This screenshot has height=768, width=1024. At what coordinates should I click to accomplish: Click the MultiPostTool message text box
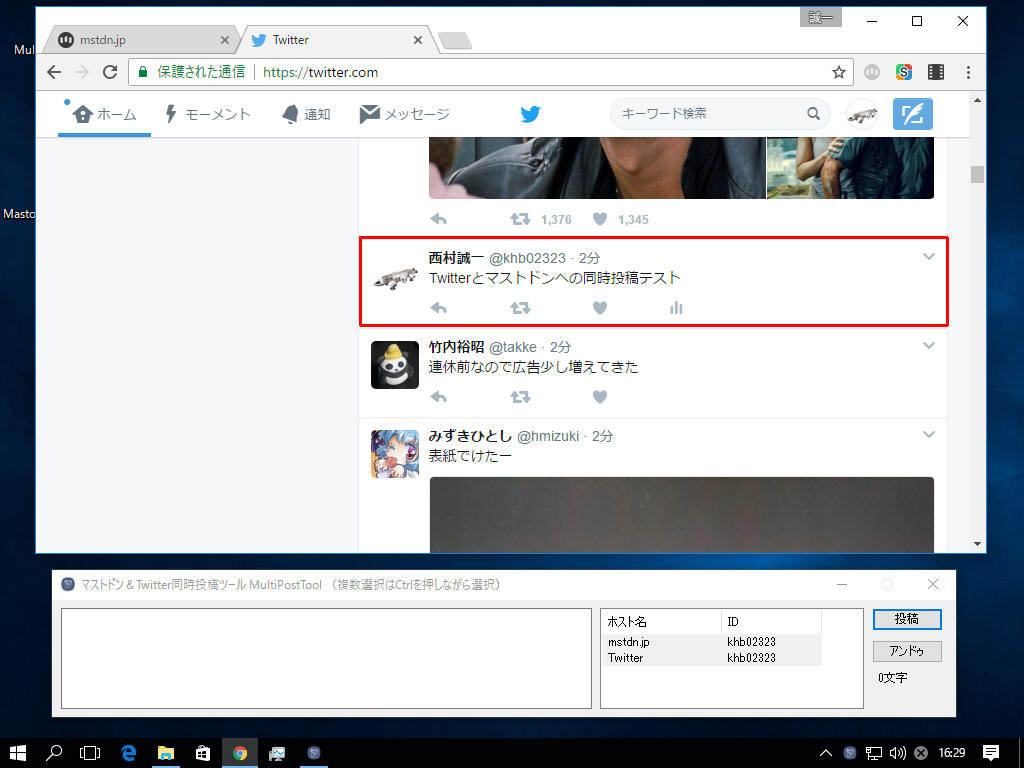click(327, 658)
